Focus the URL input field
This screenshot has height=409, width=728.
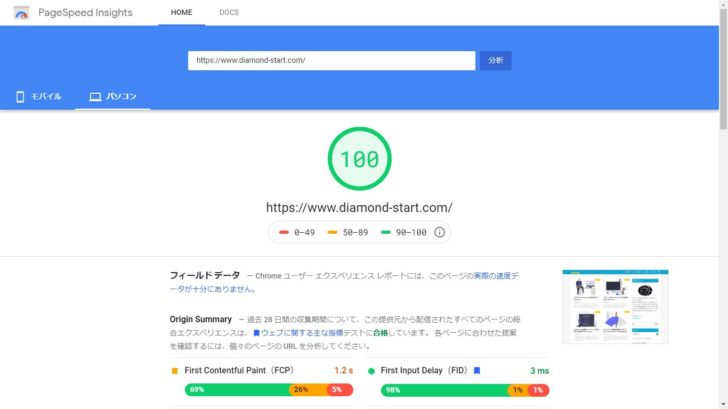(x=332, y=60)
